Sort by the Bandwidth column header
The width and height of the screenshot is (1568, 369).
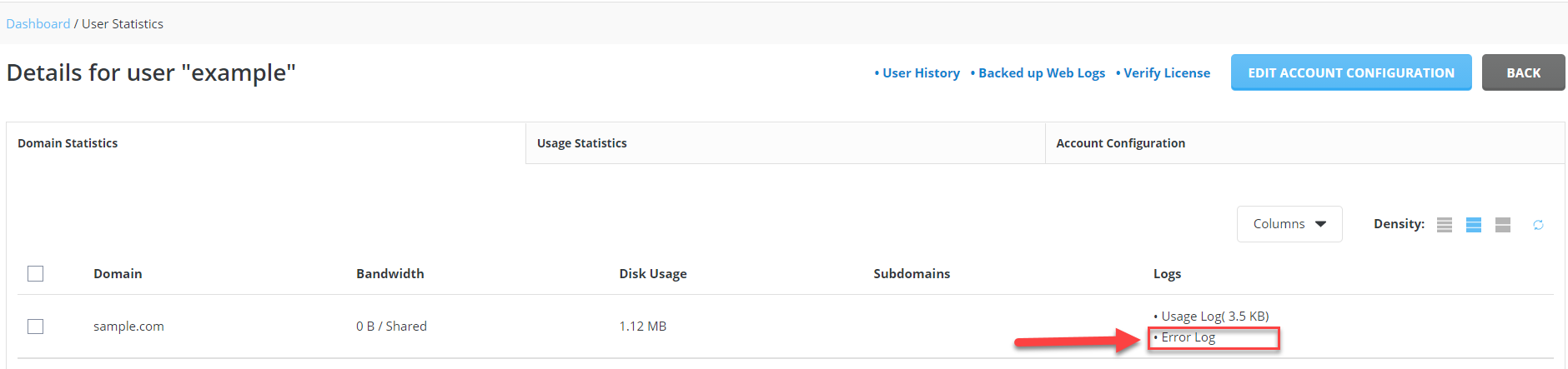click(x=389, y=274)
